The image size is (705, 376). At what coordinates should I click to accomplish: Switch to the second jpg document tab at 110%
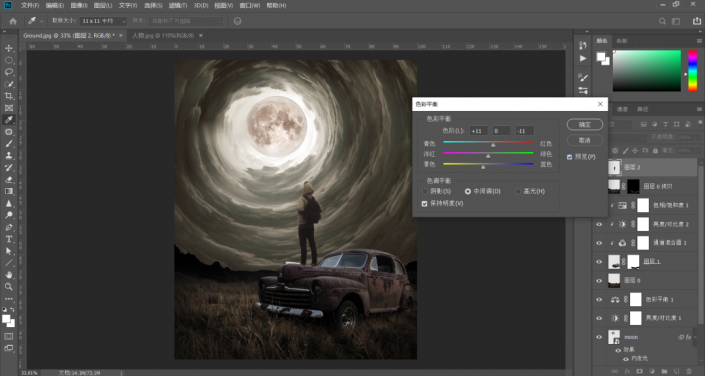(x=163, y=36)
